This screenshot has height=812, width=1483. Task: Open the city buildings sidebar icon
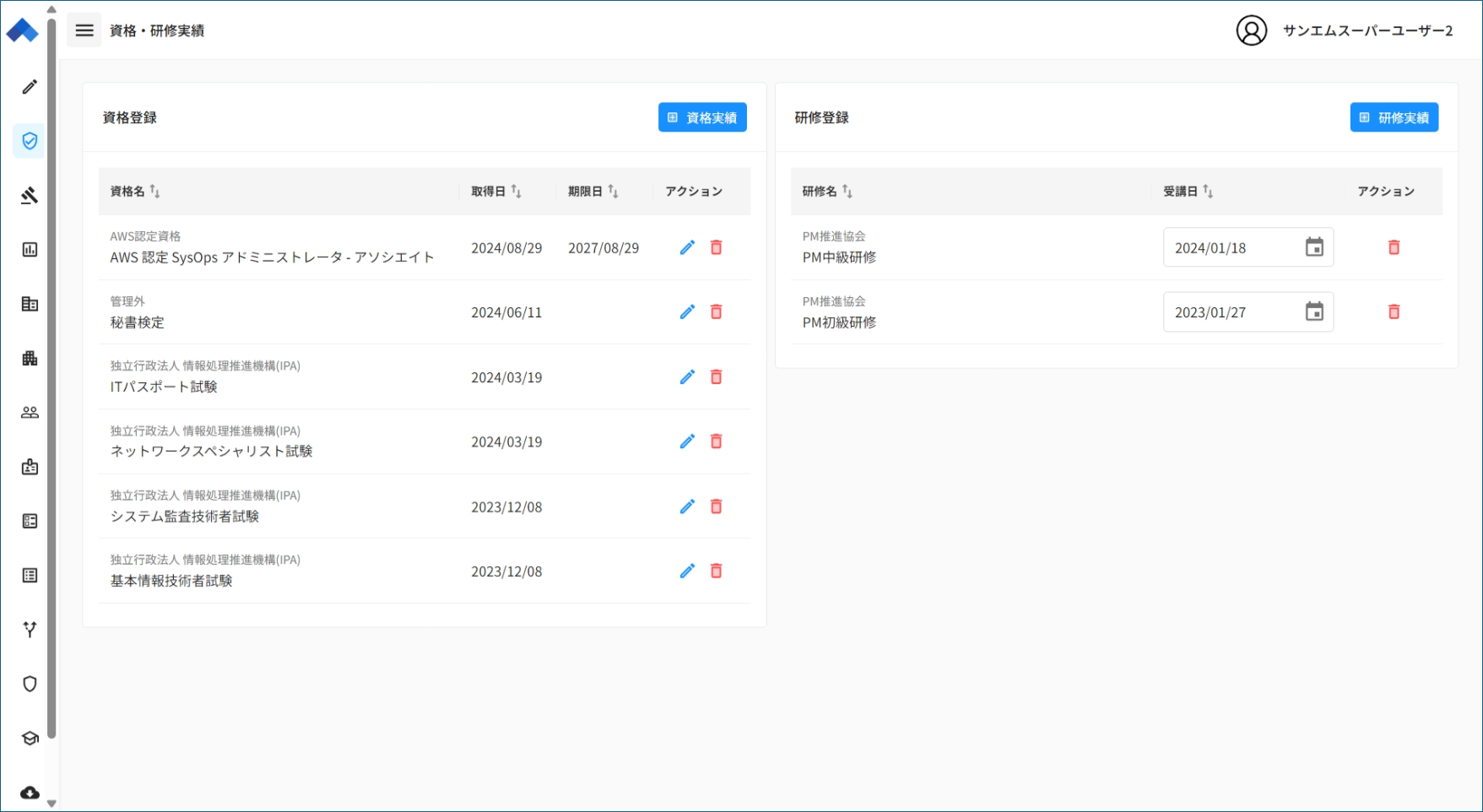30,358
